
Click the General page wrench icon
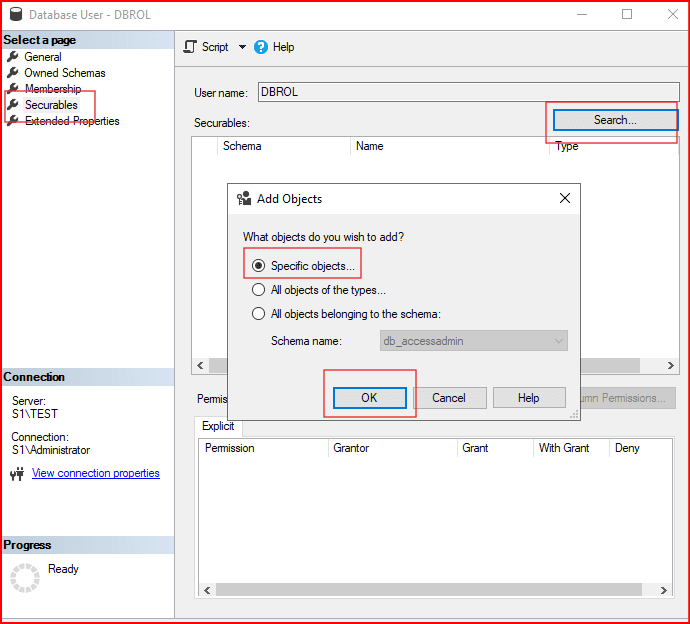coord(13,57)
